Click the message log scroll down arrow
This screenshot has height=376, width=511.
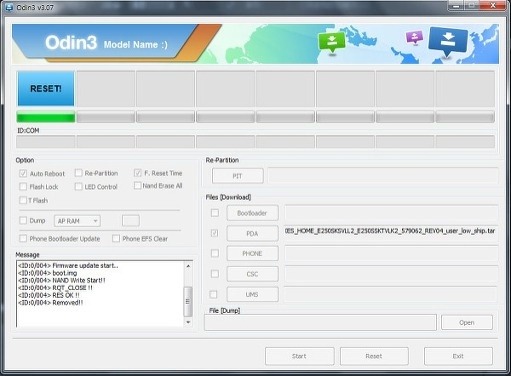(188, 322)
